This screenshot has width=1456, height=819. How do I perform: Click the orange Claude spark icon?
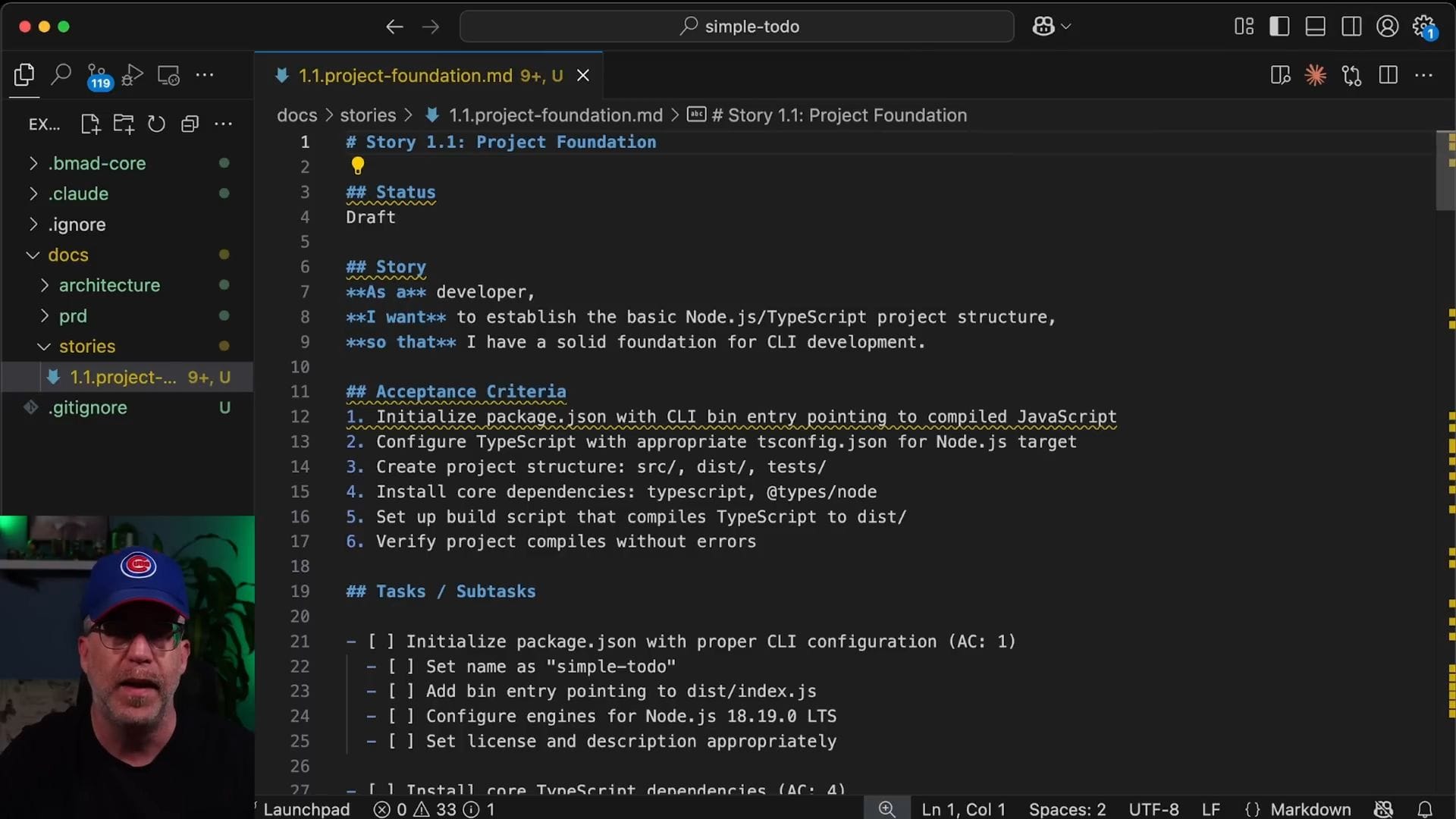(x=1315, y=75)
